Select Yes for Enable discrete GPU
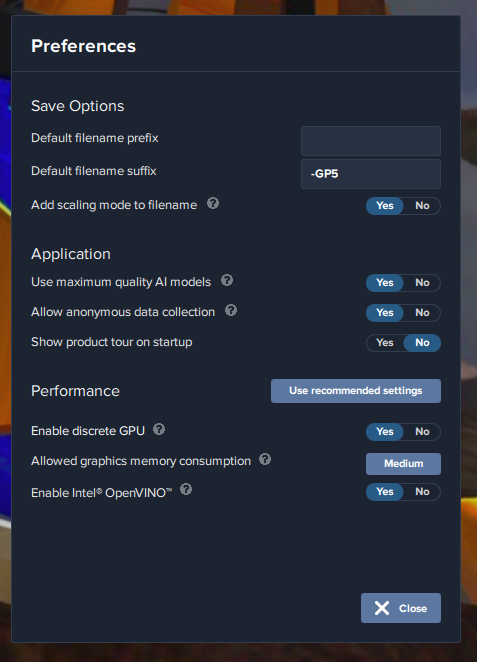 click(385, 431)
